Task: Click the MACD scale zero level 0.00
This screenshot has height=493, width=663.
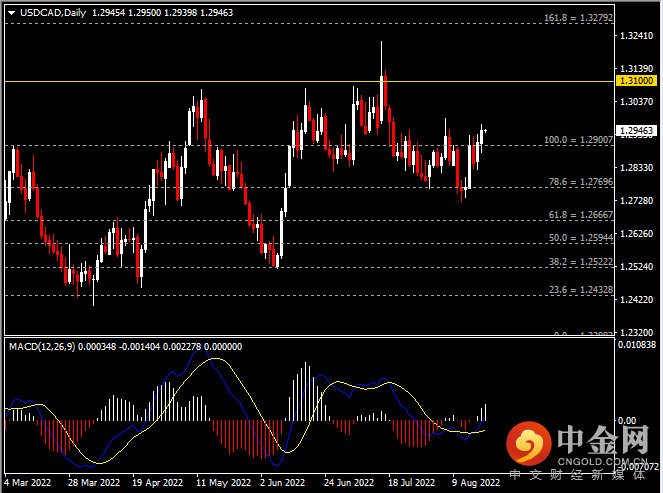Action: pos(627,421)
